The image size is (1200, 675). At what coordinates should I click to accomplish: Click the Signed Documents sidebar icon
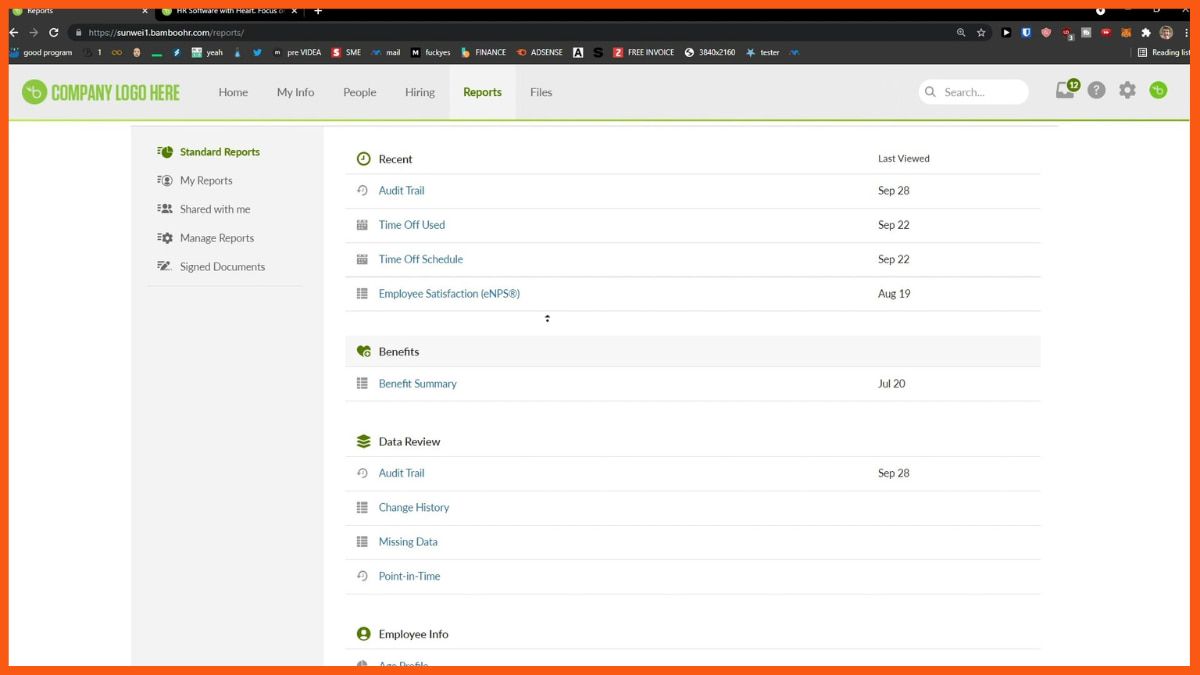pyautogui.click(x=165, y=267)
